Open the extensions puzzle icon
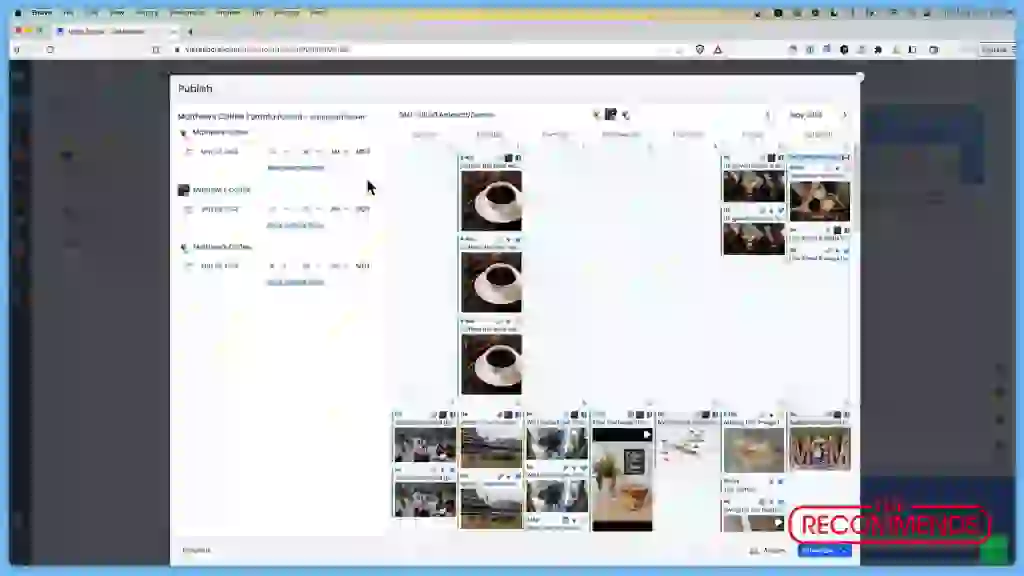This screenshot has height=576, width=1024. [878, 50]
